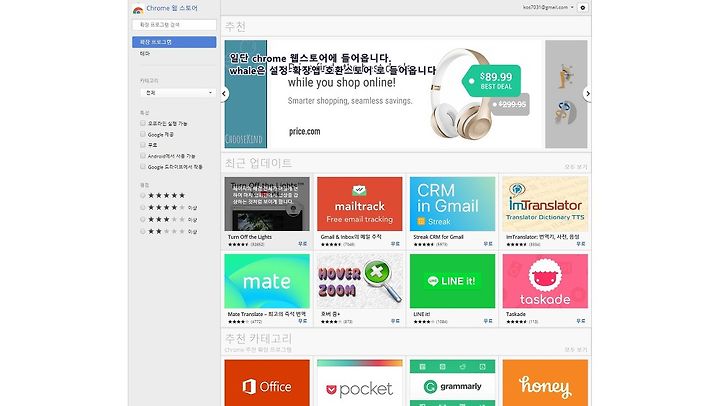Click the Mate Translate title text
Screen dimensions: 720x406
(x=267, y=314)
